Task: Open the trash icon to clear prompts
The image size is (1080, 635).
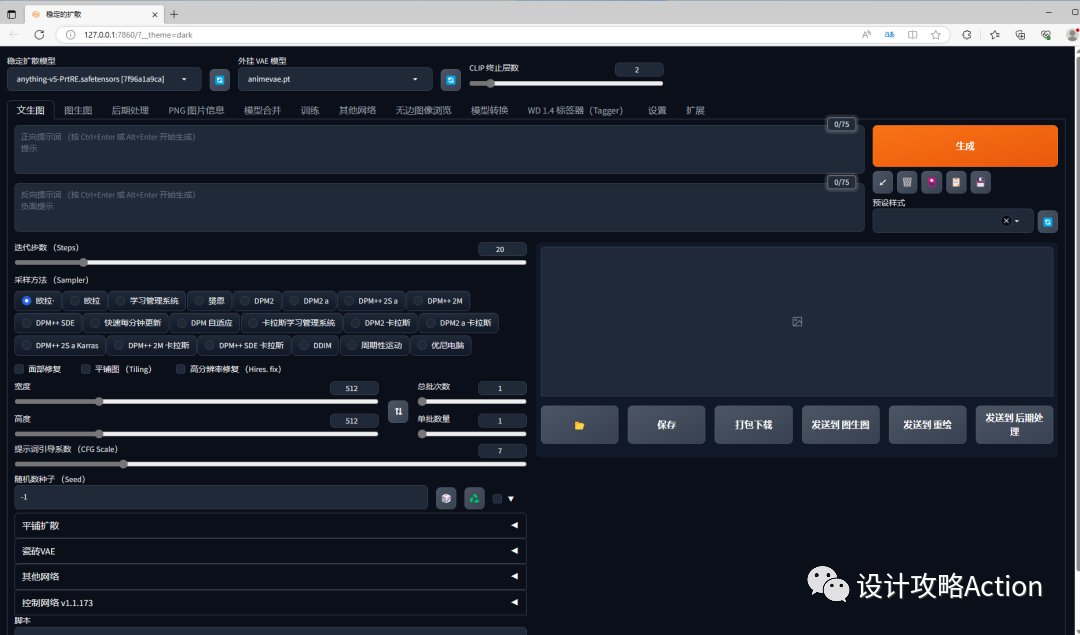Action: coord(907,182)
